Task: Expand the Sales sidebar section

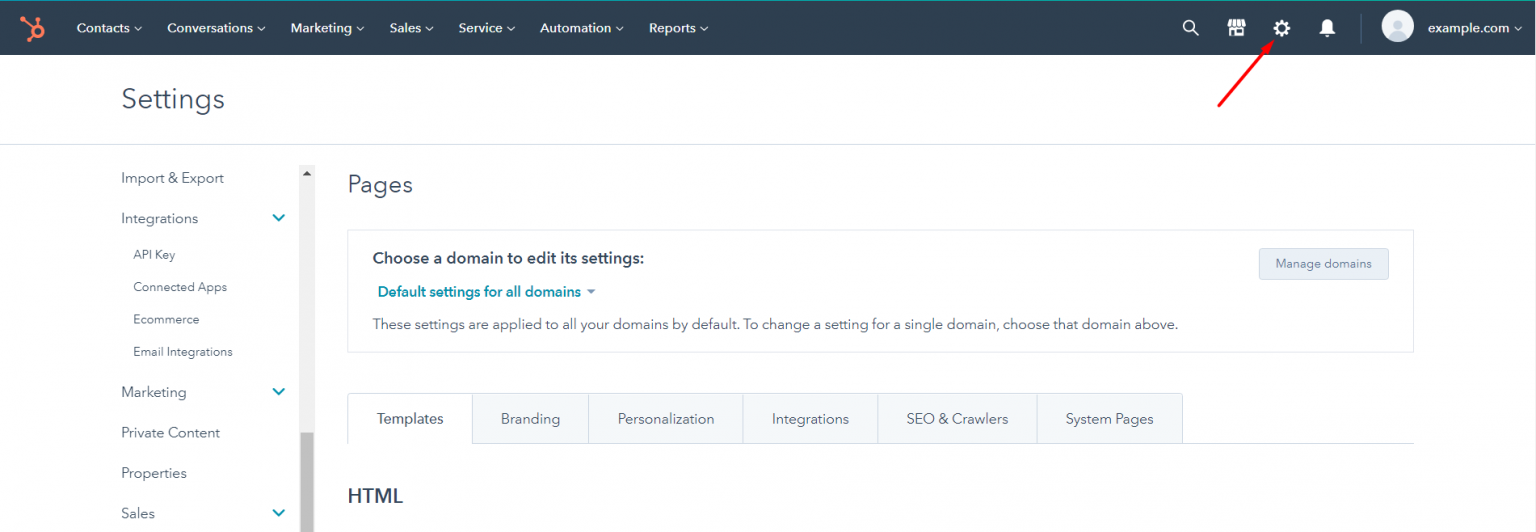Action: pyautogui.click(x=279, y=513)
